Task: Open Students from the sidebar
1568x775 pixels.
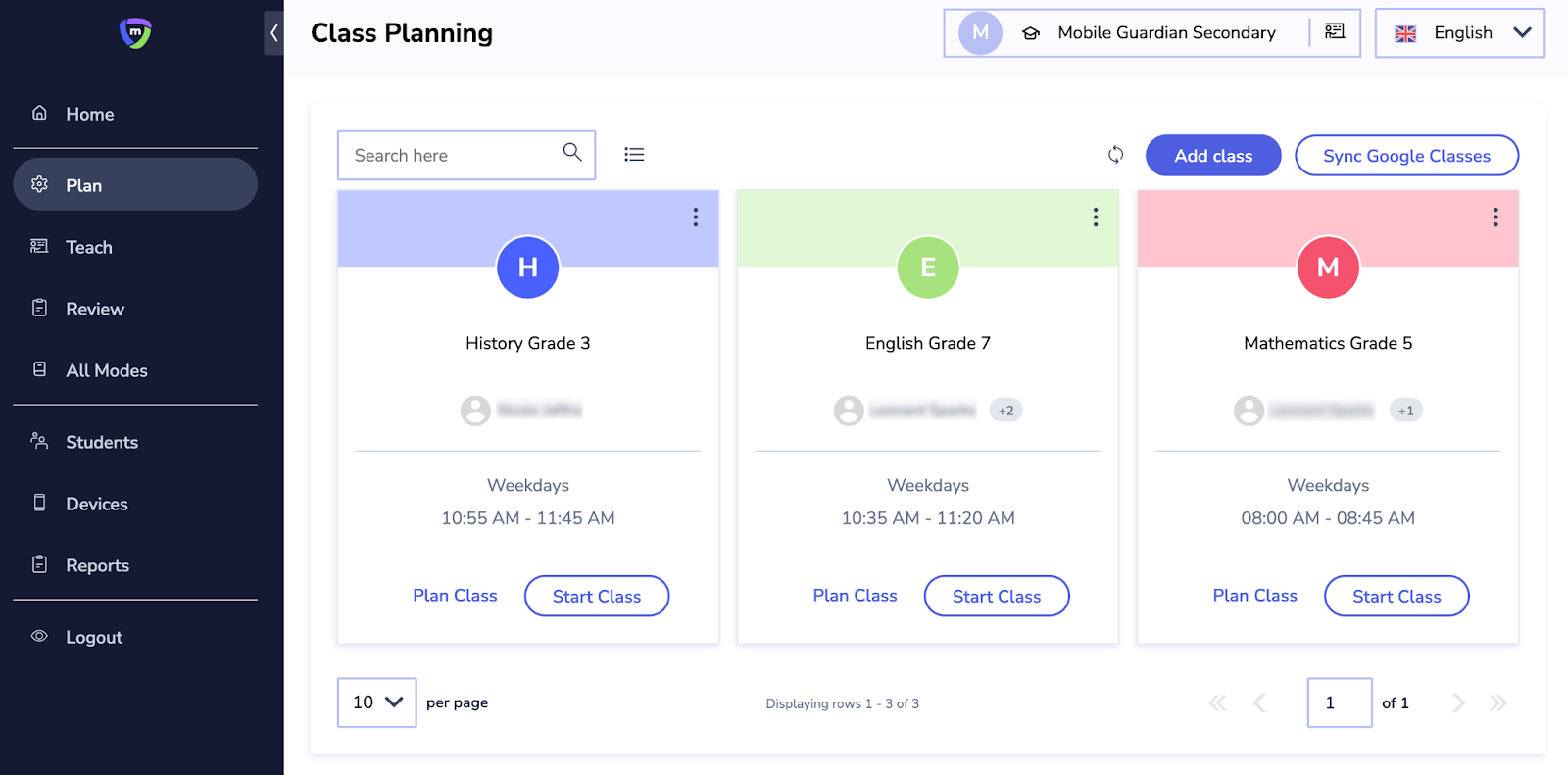Action: point(102,443)
